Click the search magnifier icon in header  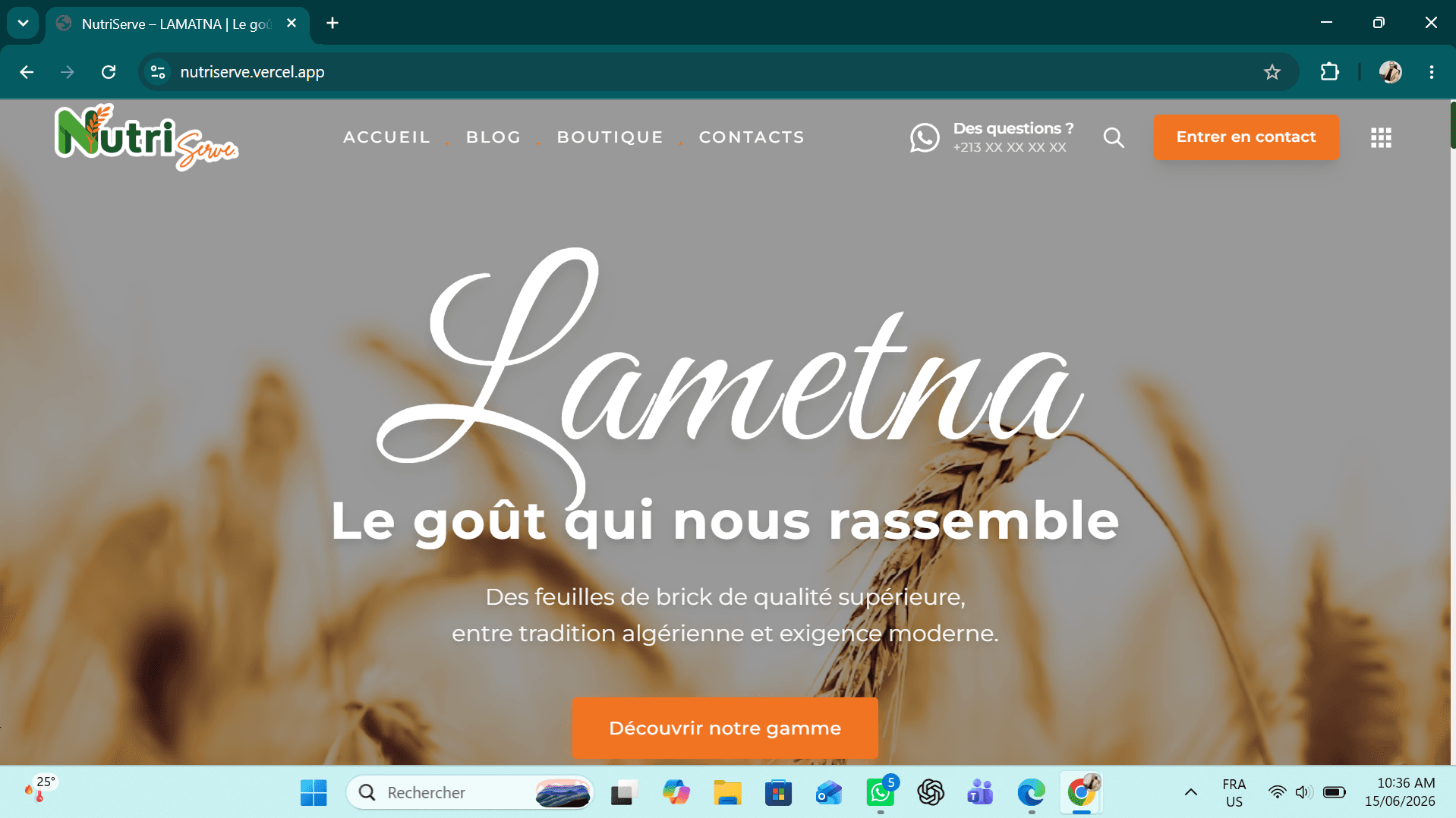(1114, 137)
